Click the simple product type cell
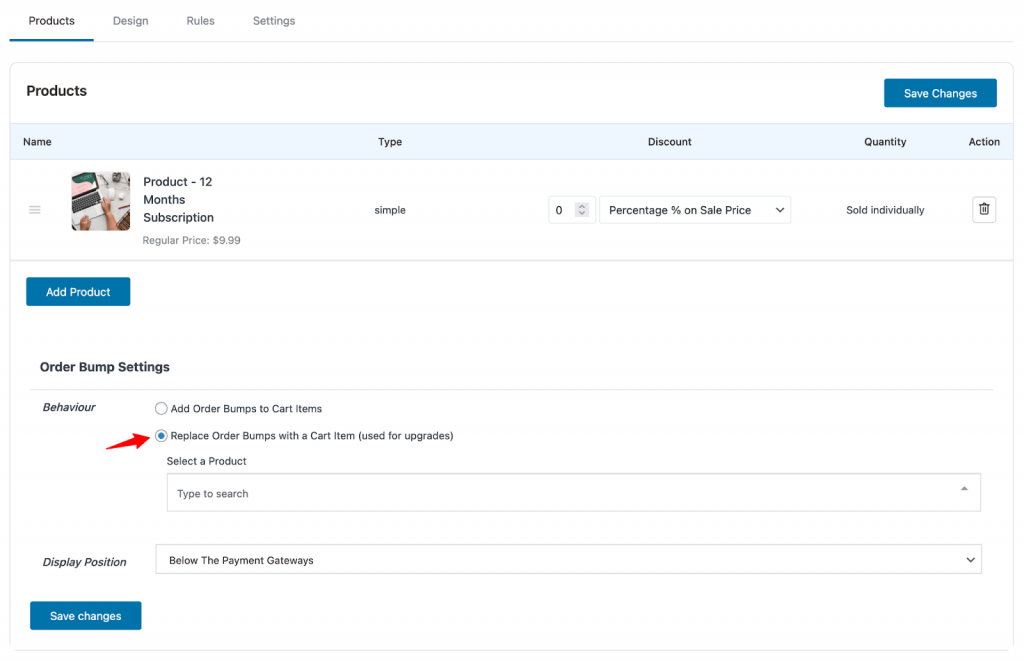This screenshot has height=661, width=1024. pos(390,210)
